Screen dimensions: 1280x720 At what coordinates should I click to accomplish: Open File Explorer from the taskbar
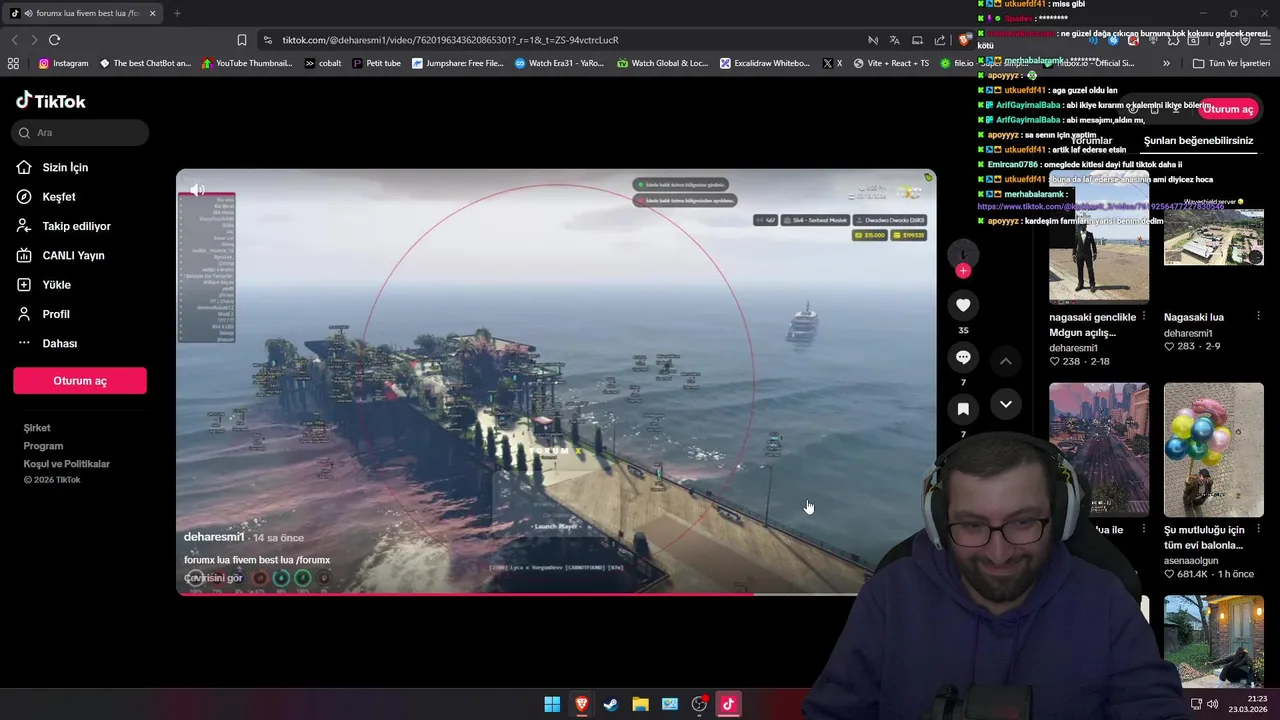click(640, 704)
